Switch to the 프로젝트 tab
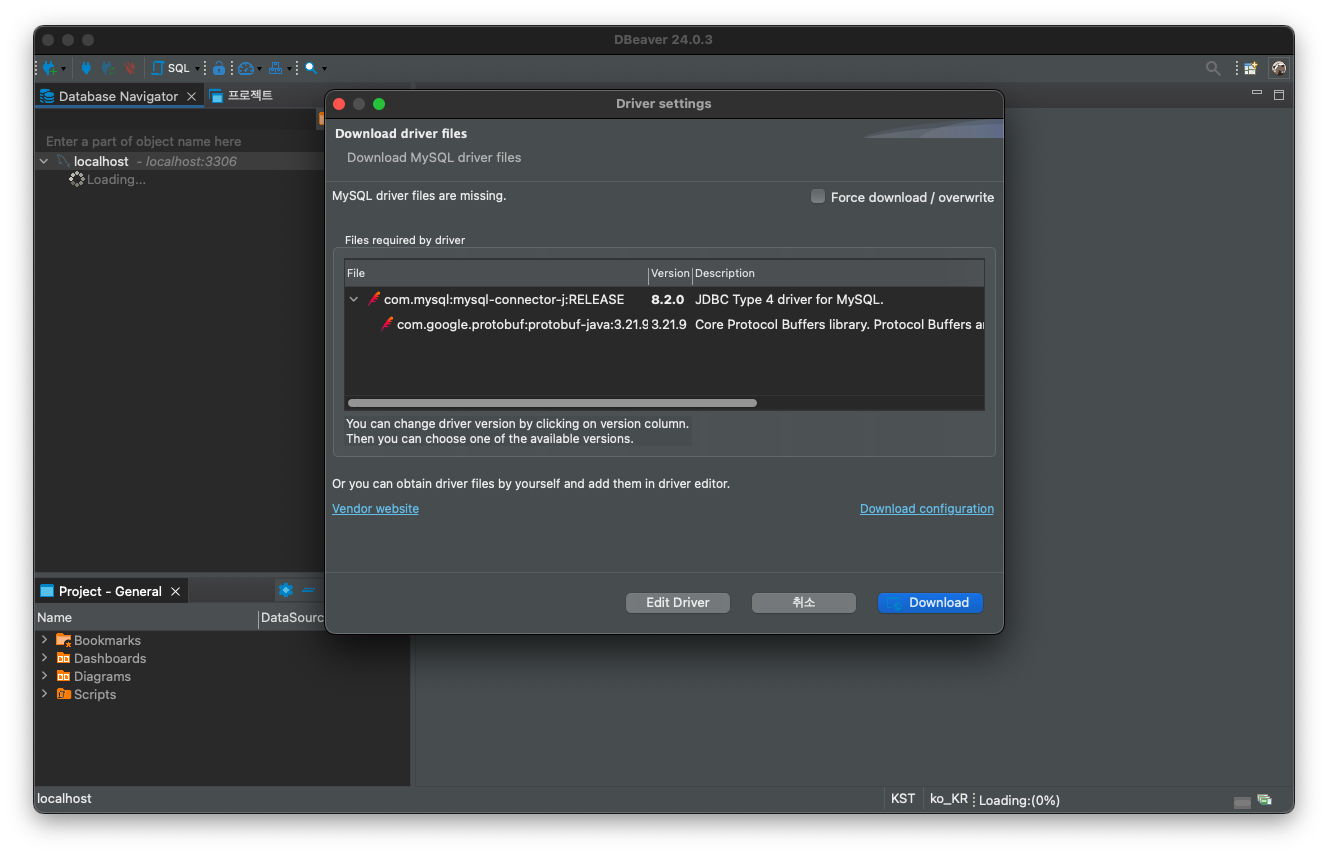The height and width of the screenshot is (855, 1328). click(241, 95)
